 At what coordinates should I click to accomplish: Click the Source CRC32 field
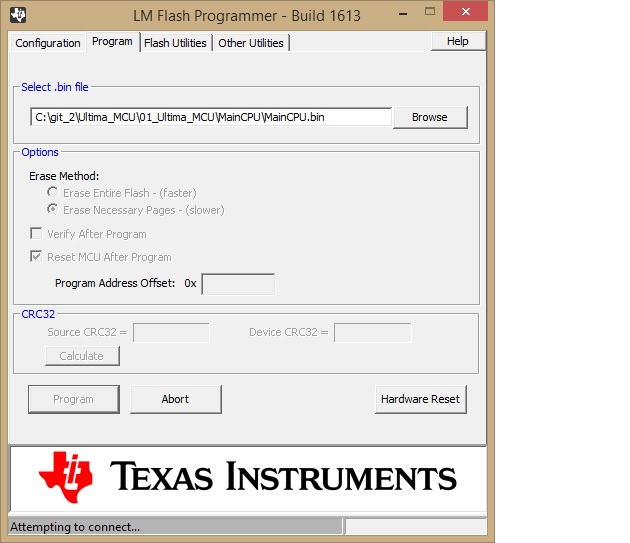click(171, 333)
